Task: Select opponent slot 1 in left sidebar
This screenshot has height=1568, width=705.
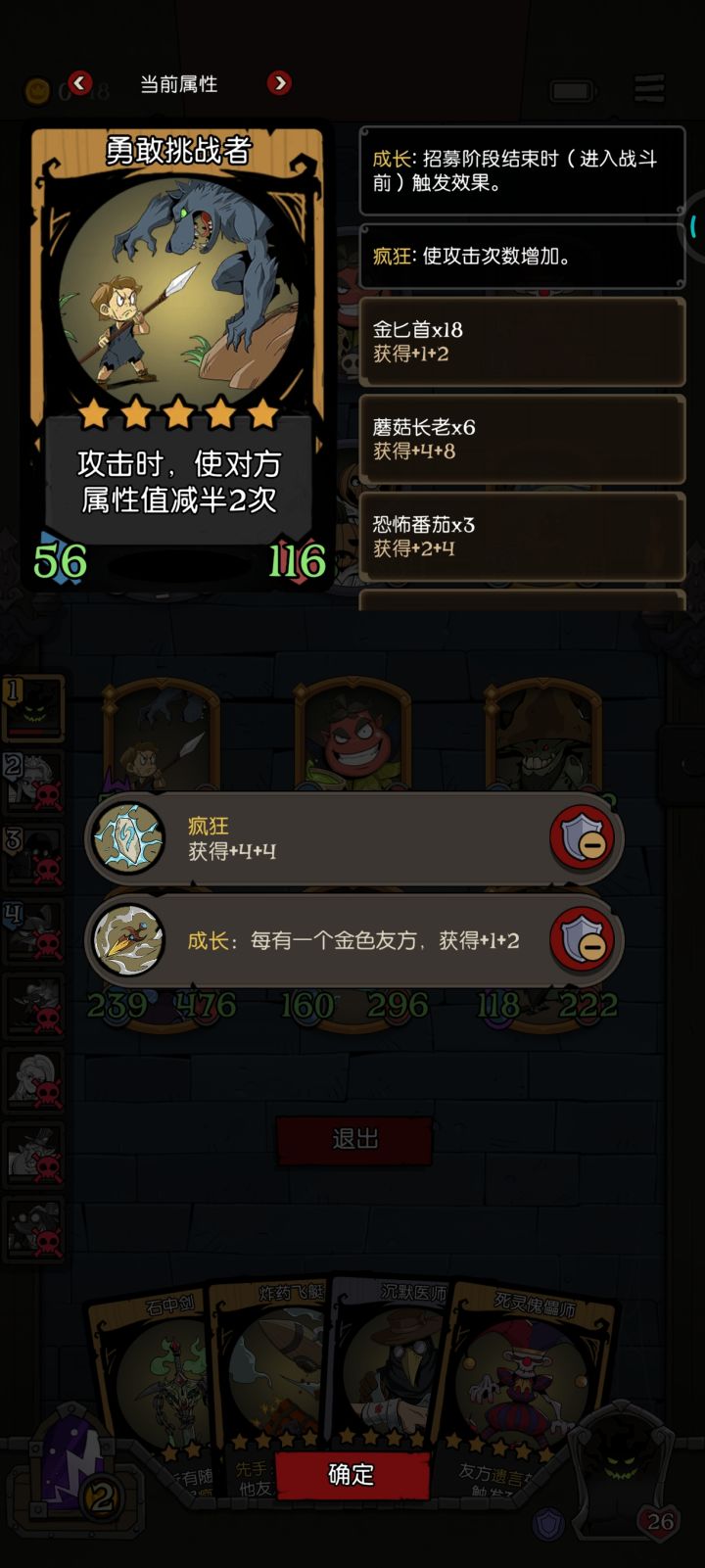Action: [x=34, y=708]
